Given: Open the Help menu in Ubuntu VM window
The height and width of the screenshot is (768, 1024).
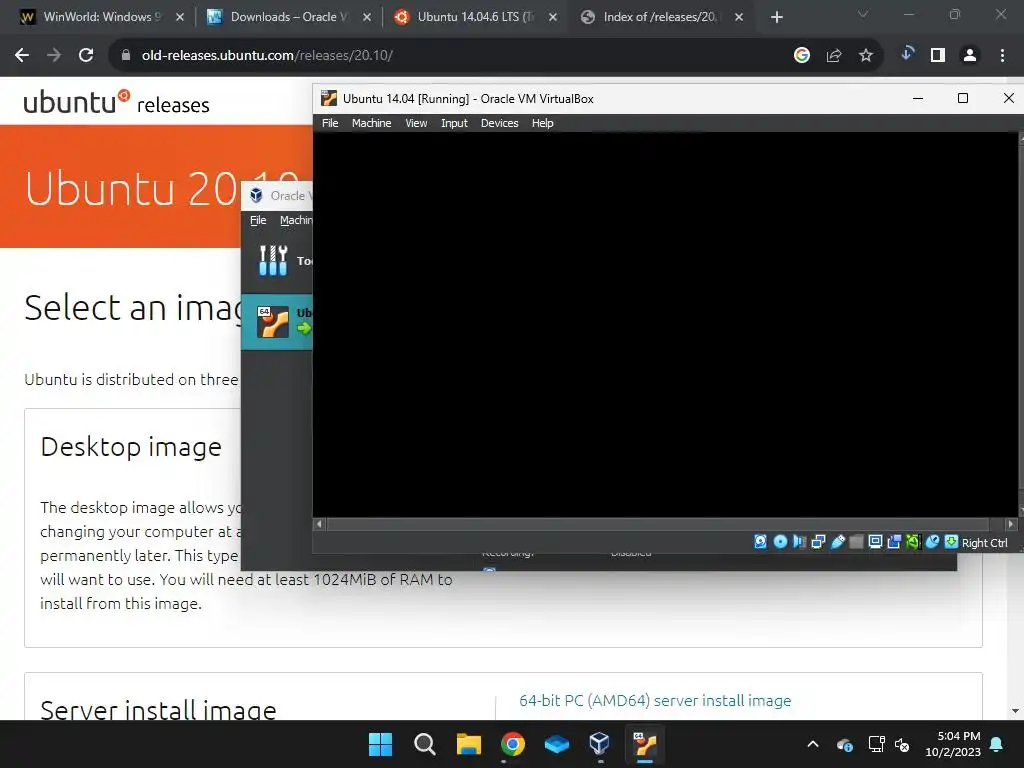Looking at the screenshot, I should pyautogui.click(x=542, y=123).
